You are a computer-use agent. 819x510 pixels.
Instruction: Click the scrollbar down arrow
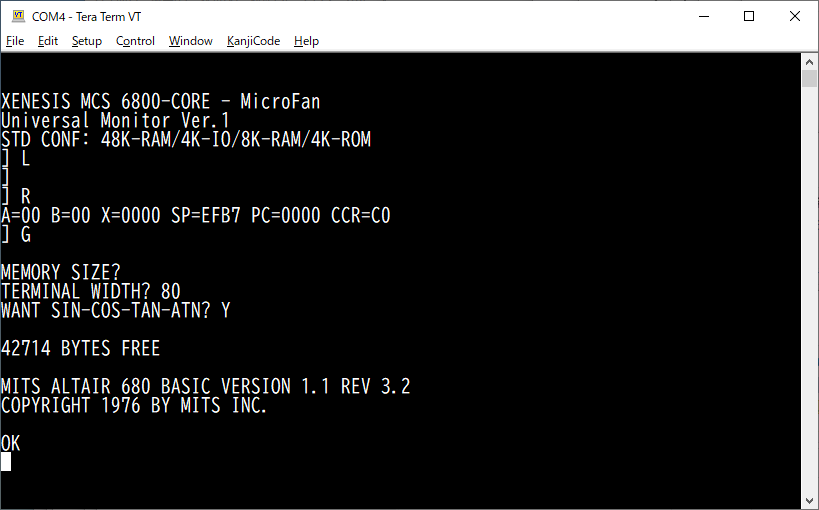tap(810, 501)
